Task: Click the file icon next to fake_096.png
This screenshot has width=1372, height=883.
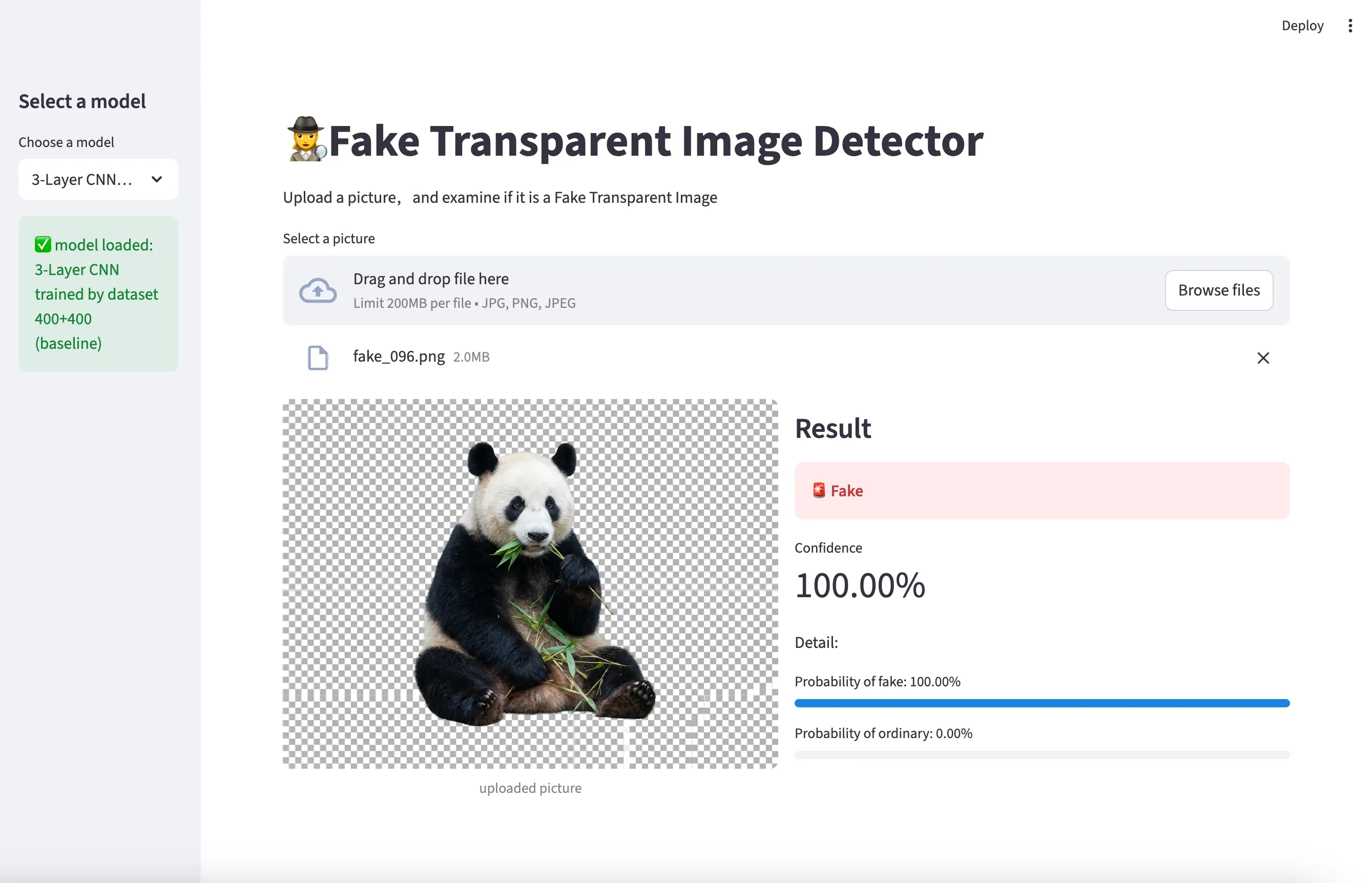Action: pos(318,358)
